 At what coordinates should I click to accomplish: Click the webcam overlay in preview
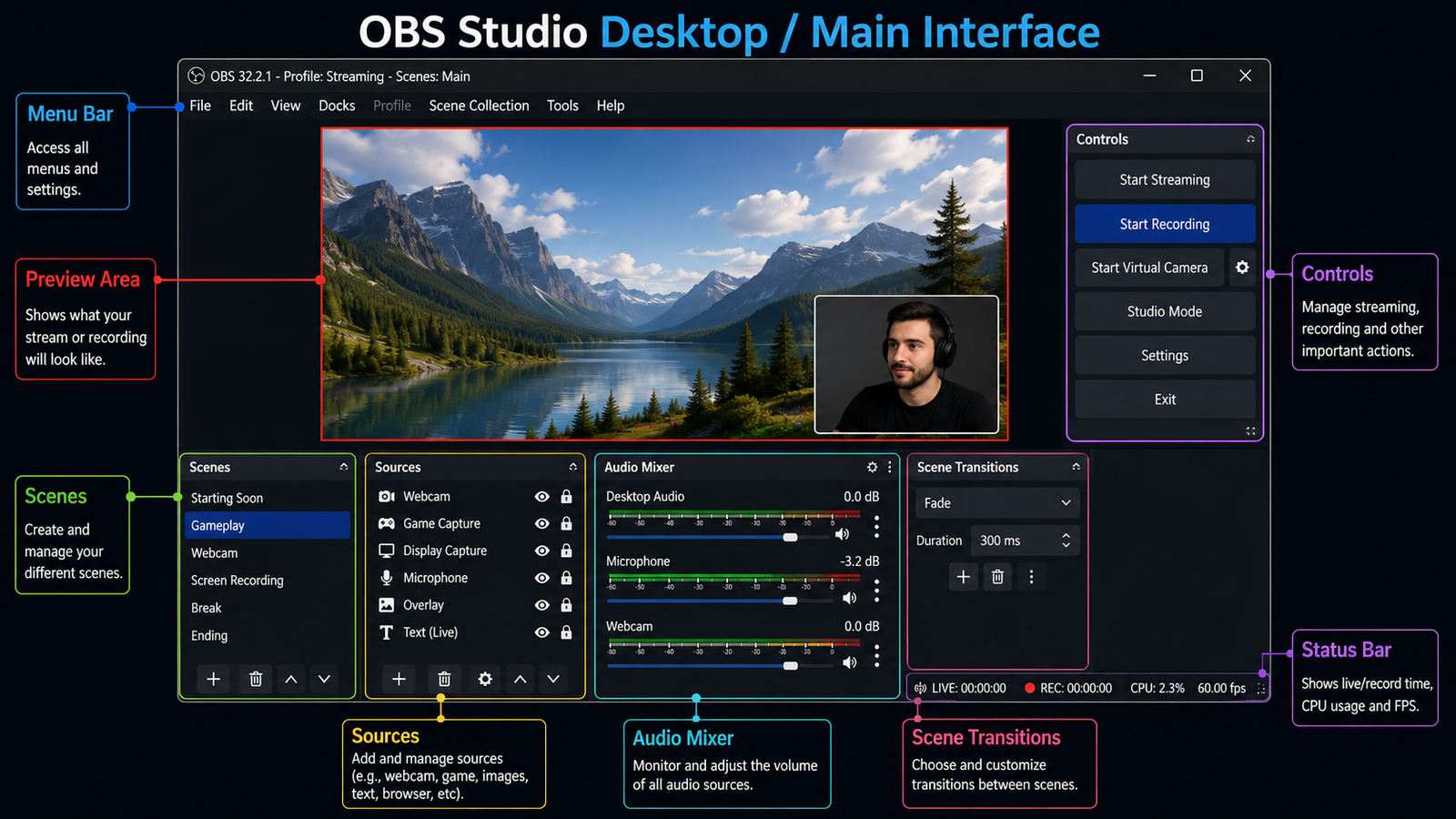pyautogui.click(x=906, y=364)
